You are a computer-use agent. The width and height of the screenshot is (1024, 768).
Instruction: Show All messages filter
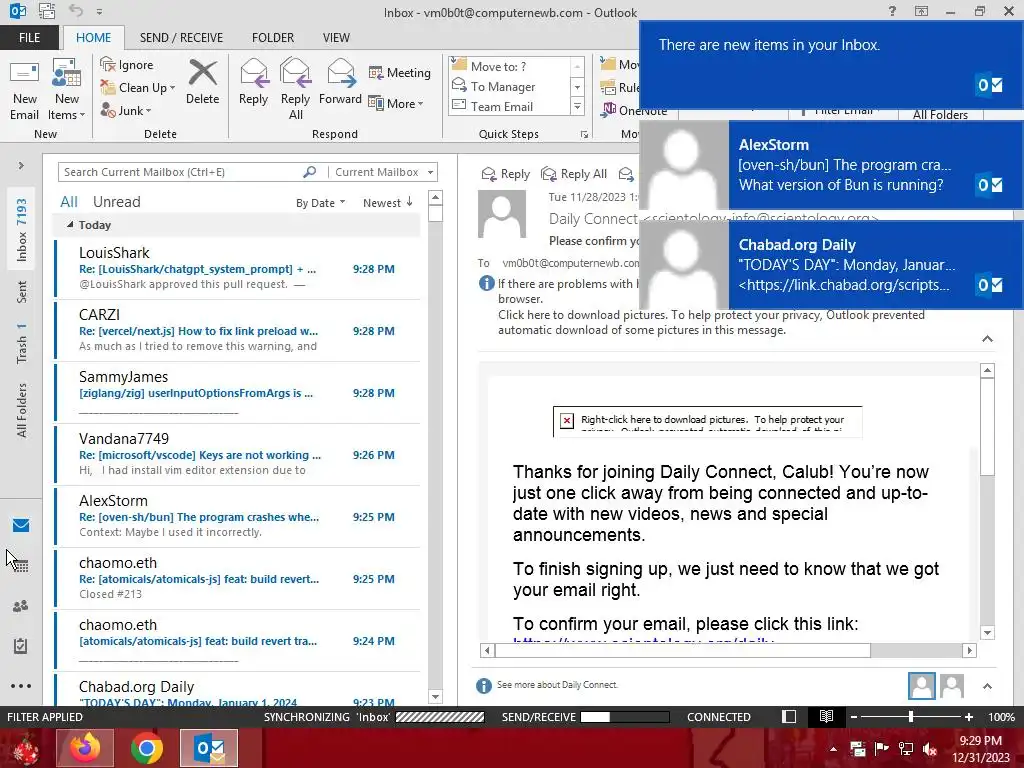pyautogui.click(x=69, y=202)
